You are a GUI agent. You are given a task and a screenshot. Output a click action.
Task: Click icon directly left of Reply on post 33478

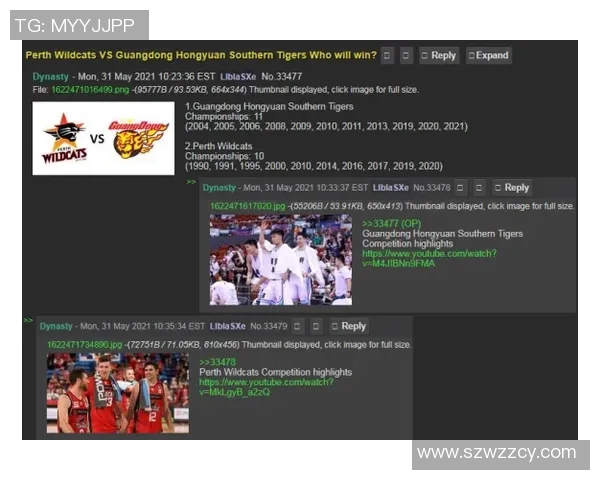point(480,188)
